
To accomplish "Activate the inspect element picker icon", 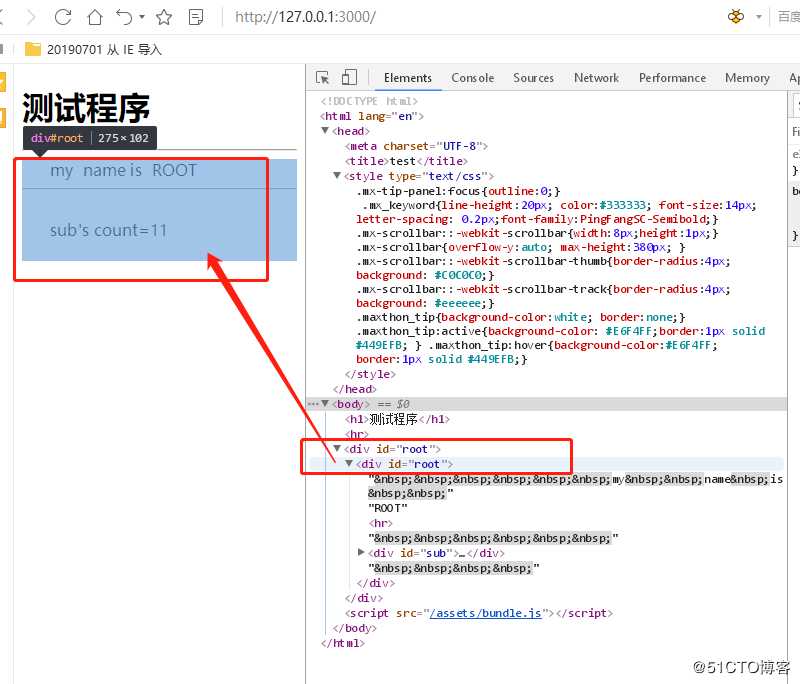I will pyautogui.click(x=322, y=78).
